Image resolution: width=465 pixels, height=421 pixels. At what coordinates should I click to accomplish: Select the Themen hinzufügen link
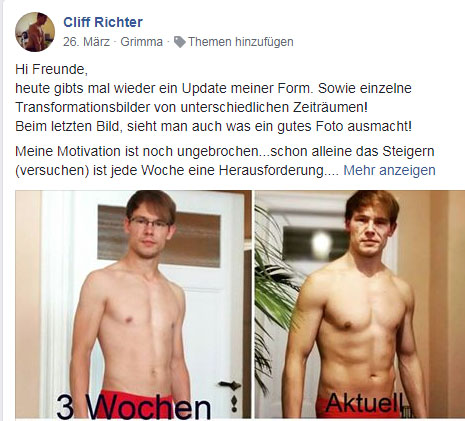tap(241, 42)
